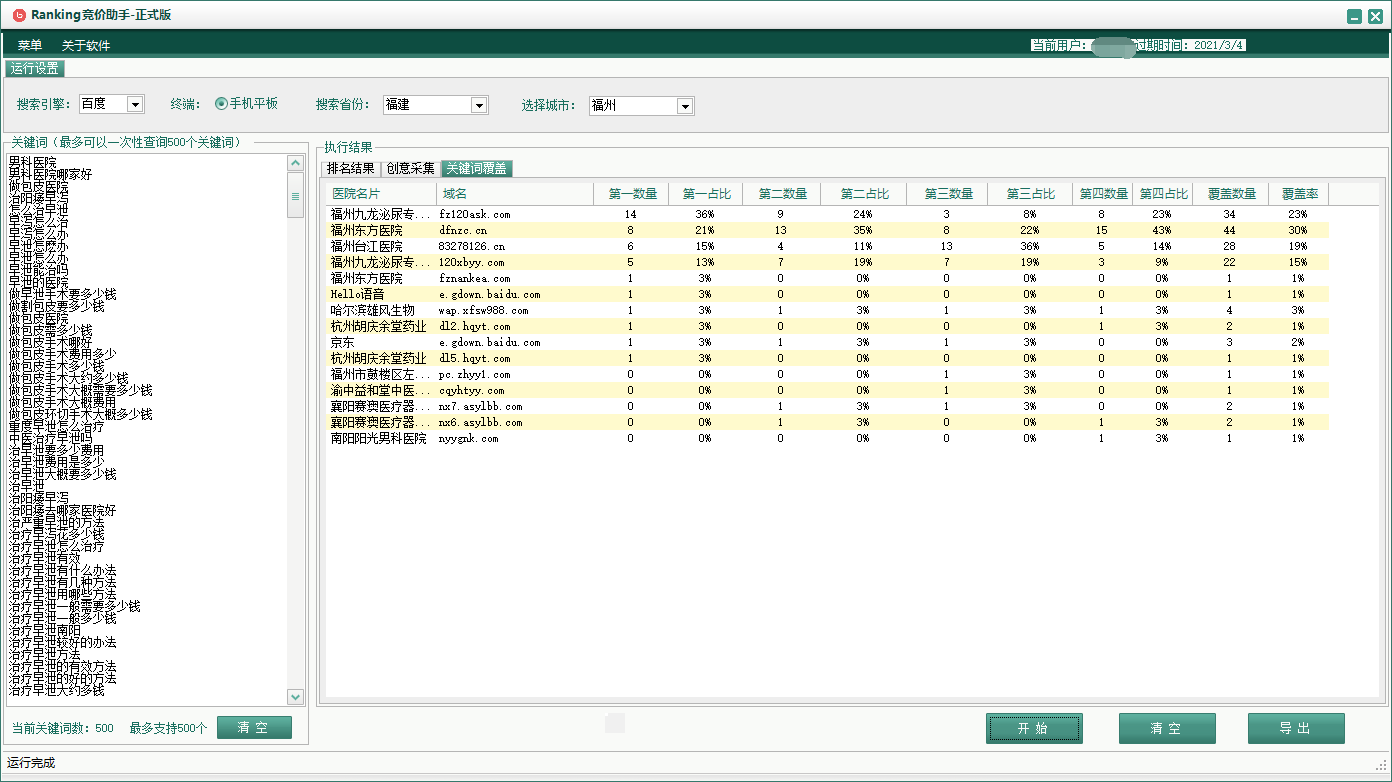Open the 关于软件 menu item
The width and height of the screenshot is (1392, 782).
point(86,44)
